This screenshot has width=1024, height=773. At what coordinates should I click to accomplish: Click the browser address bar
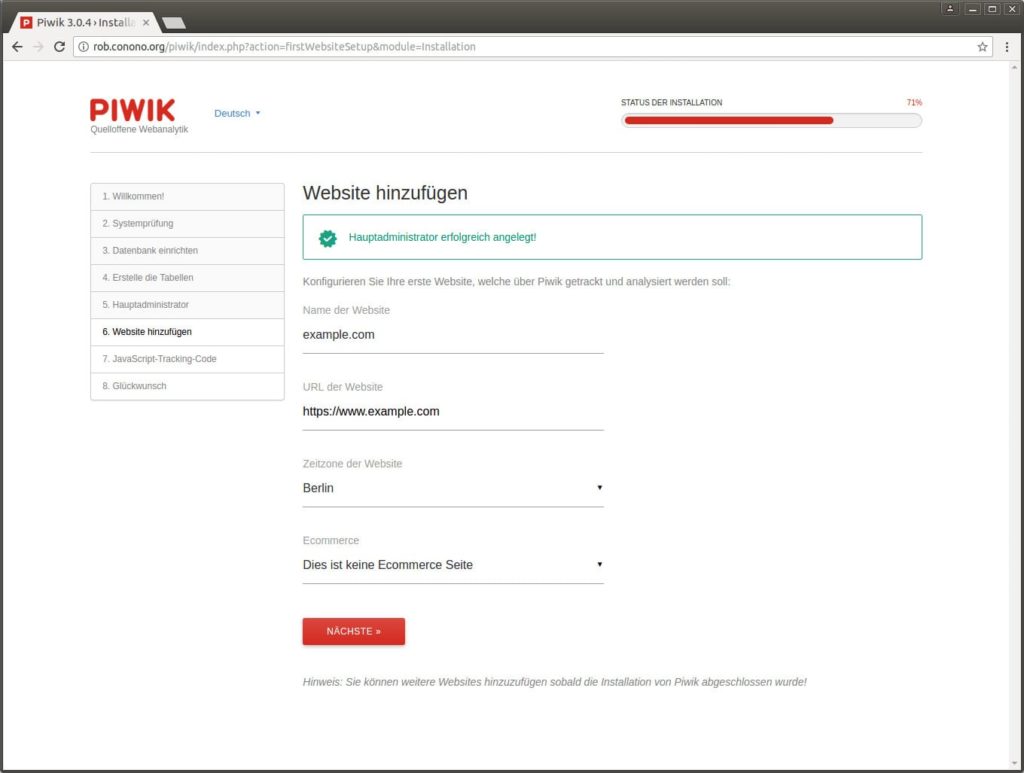pos(532,47)
